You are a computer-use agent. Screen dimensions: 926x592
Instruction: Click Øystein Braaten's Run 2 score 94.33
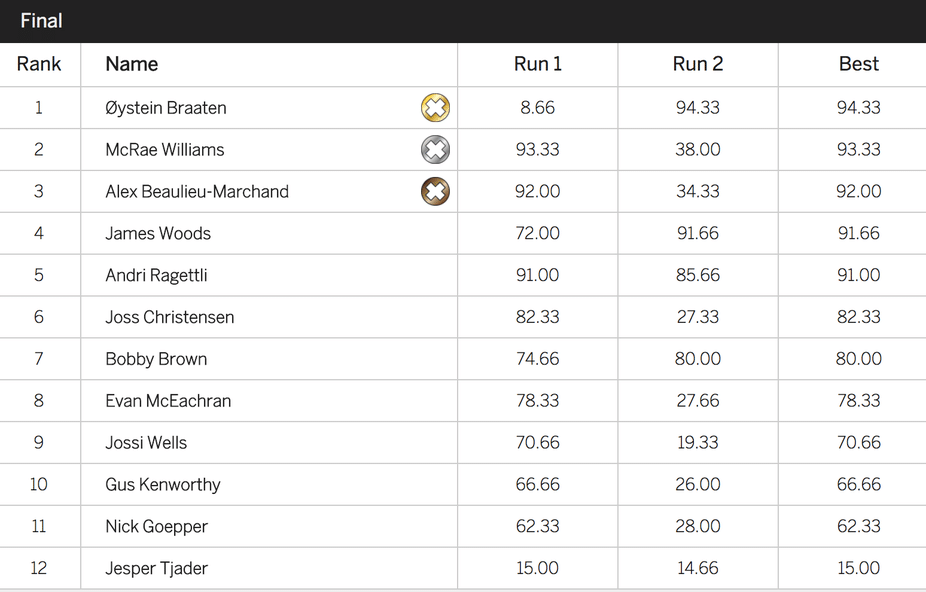698,108
